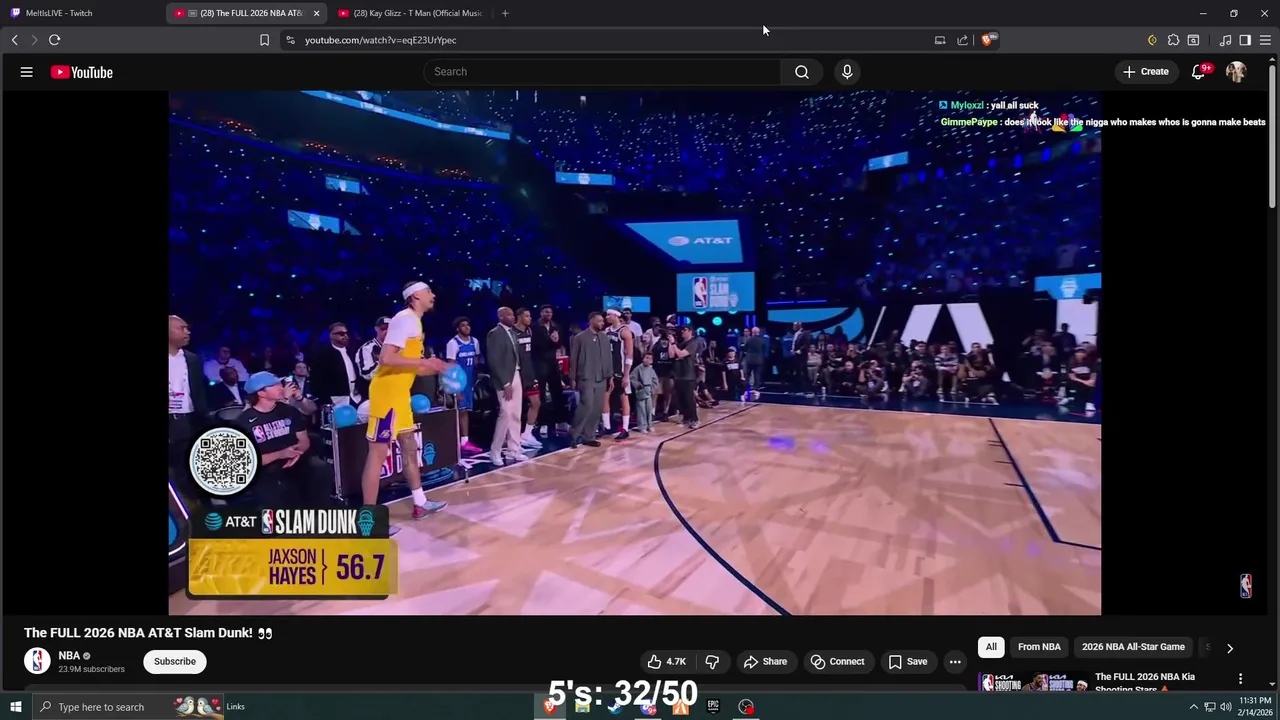Dislike the video with thumbs down
Viewport: 1280px width, 720px height.
click(x=712, y=662)
